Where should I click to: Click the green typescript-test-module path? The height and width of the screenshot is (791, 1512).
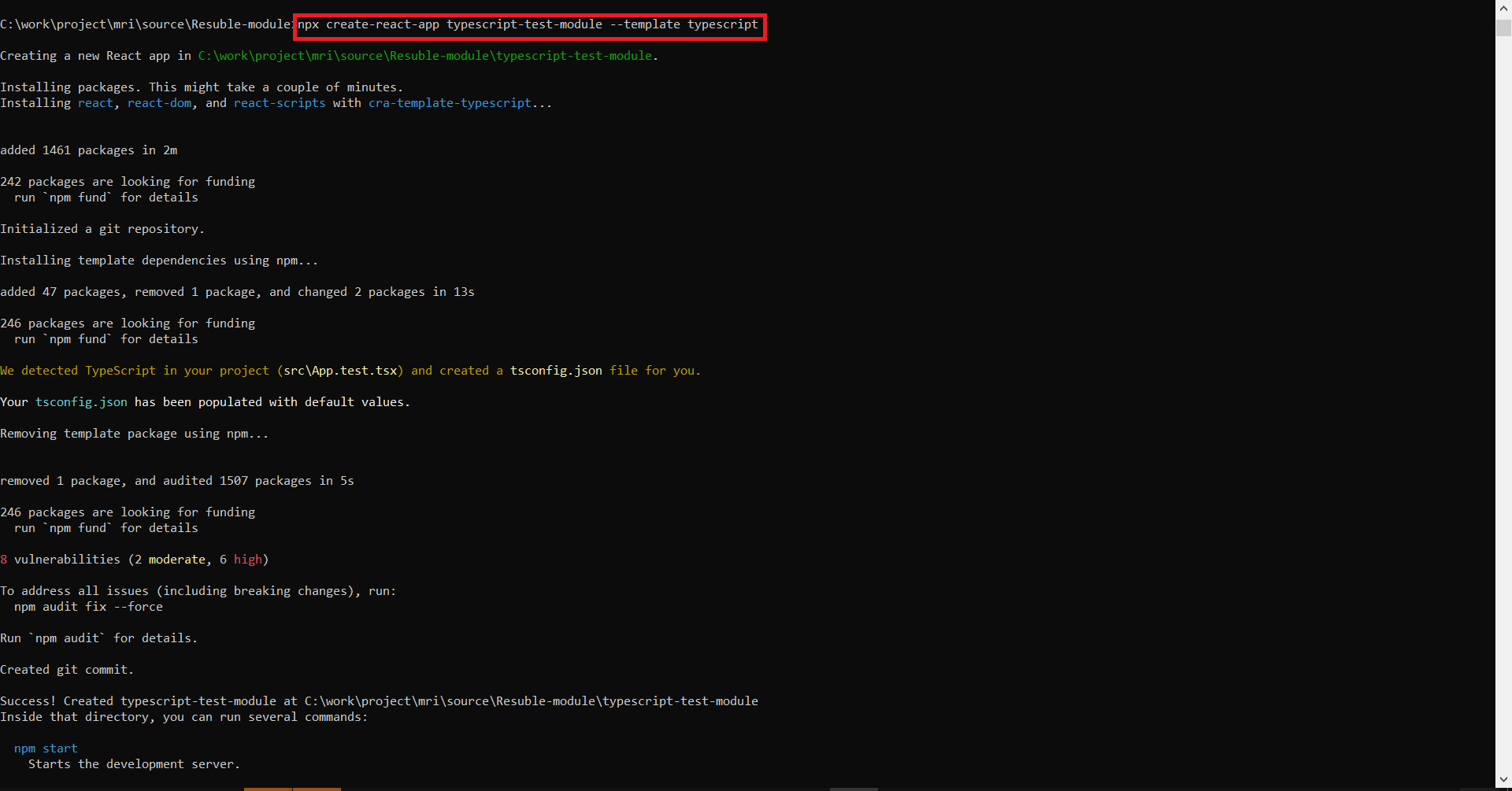pos(425,56)
